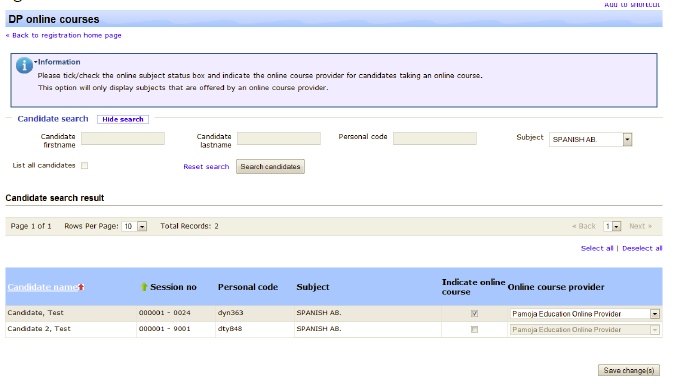Go back to registration home page
This screenshot has width=678, height=390.
(64, 35)
